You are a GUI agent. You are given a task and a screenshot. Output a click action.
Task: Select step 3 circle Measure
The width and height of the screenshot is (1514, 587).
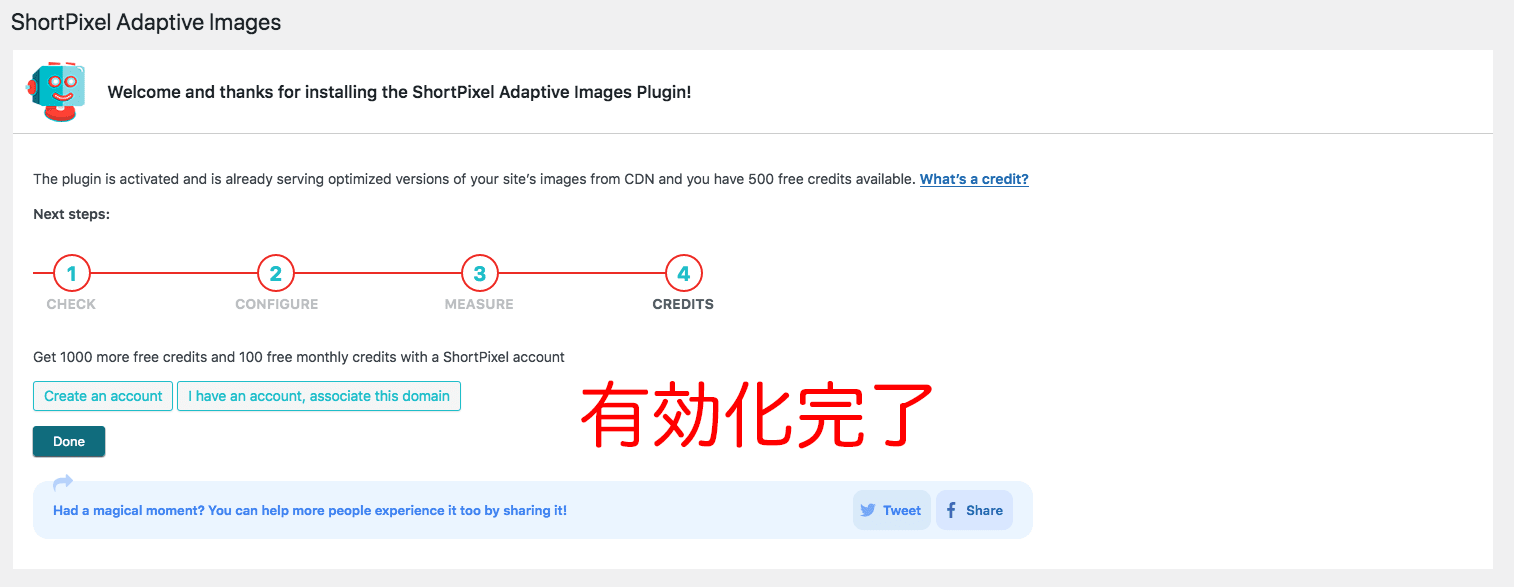click(480, 273)
